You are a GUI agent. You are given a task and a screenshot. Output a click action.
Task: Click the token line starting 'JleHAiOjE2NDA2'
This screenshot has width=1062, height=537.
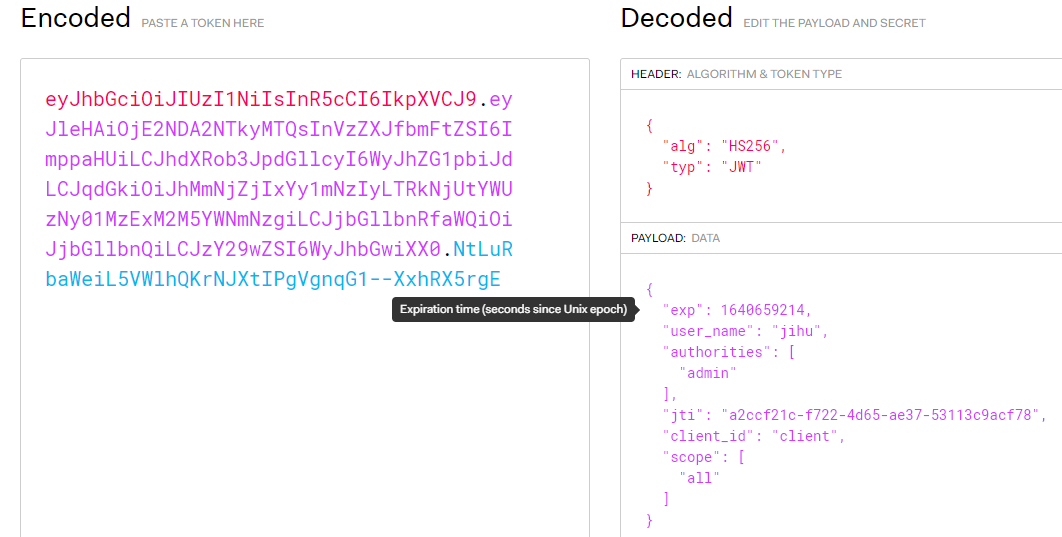(278, 129)
